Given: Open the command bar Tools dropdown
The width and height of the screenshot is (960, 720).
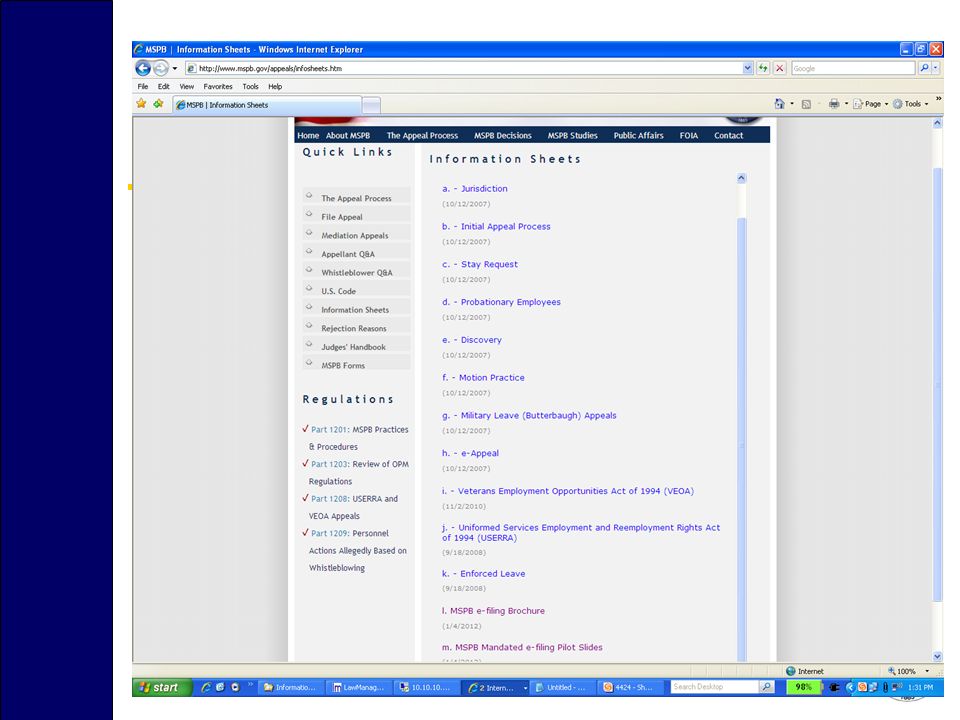Looking at the screenshot, I should point(911,104).
